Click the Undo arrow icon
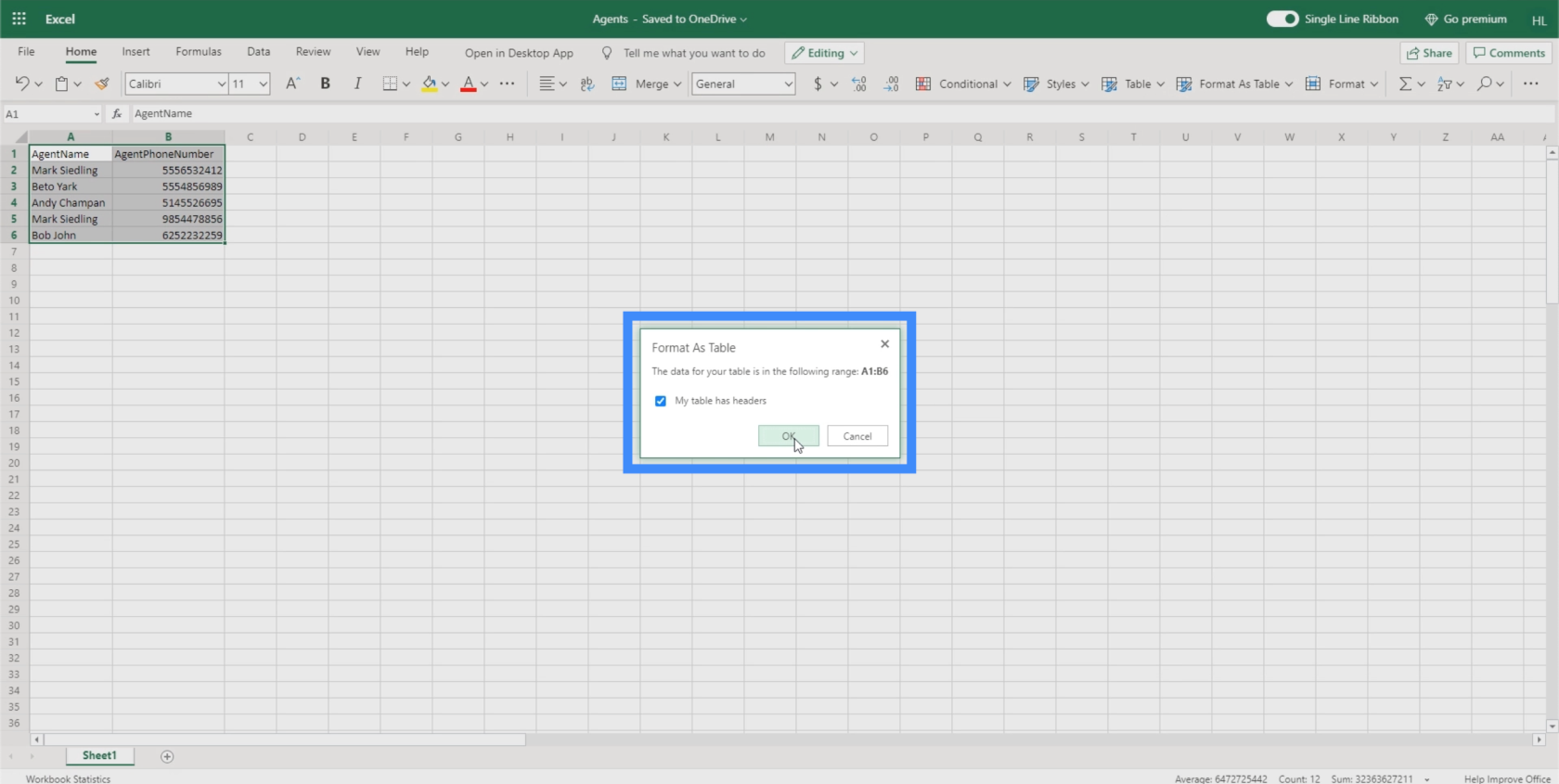Screen dimensions: 1559x784 coord(22,84)
